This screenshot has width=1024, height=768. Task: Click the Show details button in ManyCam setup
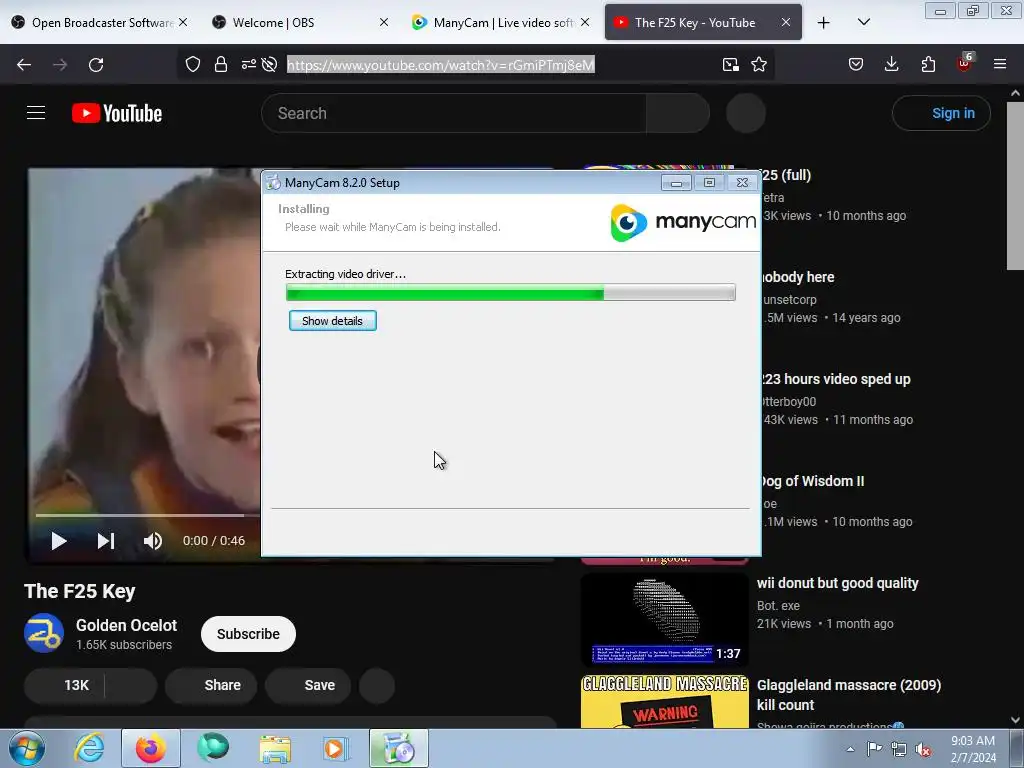pos(332,321)
